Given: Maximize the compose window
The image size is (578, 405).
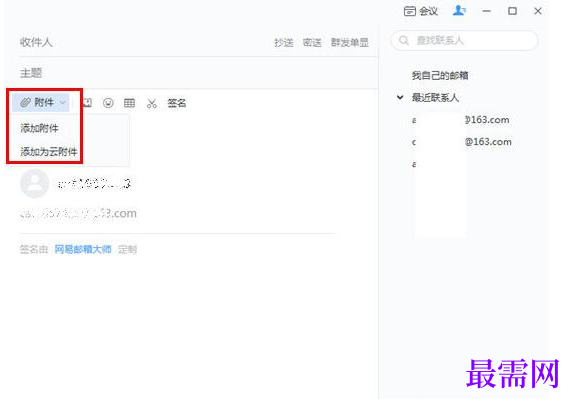Looking at the screenshot, I should [512, 11].
